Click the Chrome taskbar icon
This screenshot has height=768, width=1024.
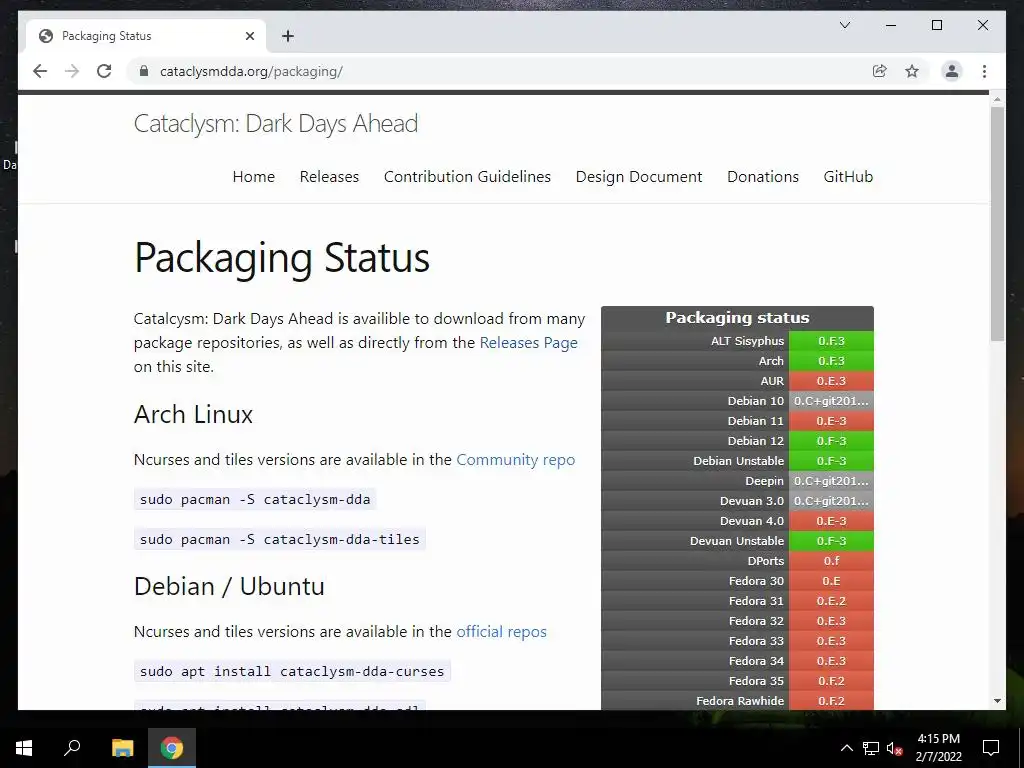[x=172, y=748]
